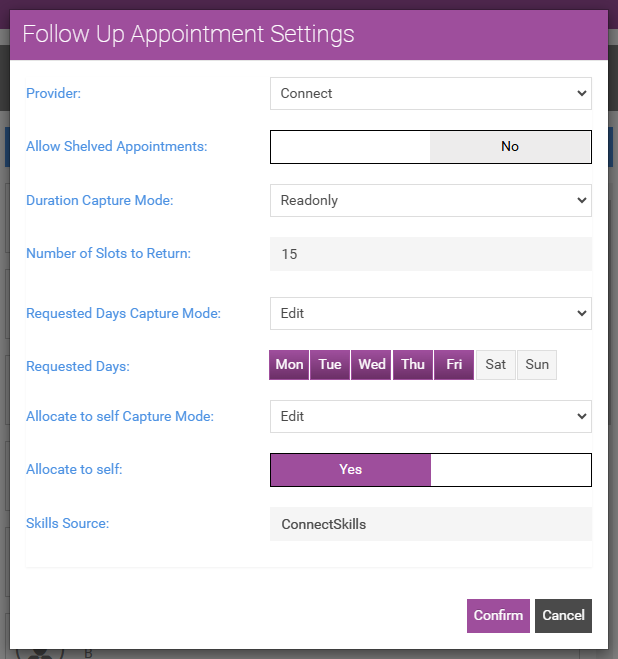Enable Sun in Requested Days
The width and height of the screenshot is (618, 659).
[x=537, y=364]
